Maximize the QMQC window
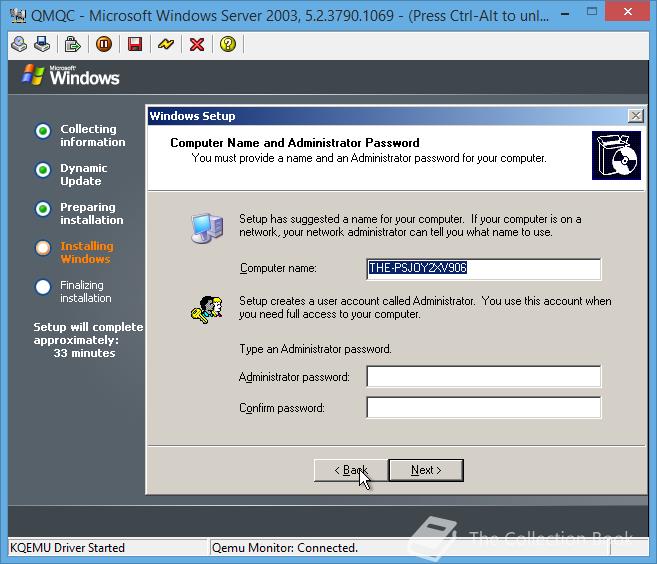Screen dimensions: 657x564 click(x=592, y=11)
